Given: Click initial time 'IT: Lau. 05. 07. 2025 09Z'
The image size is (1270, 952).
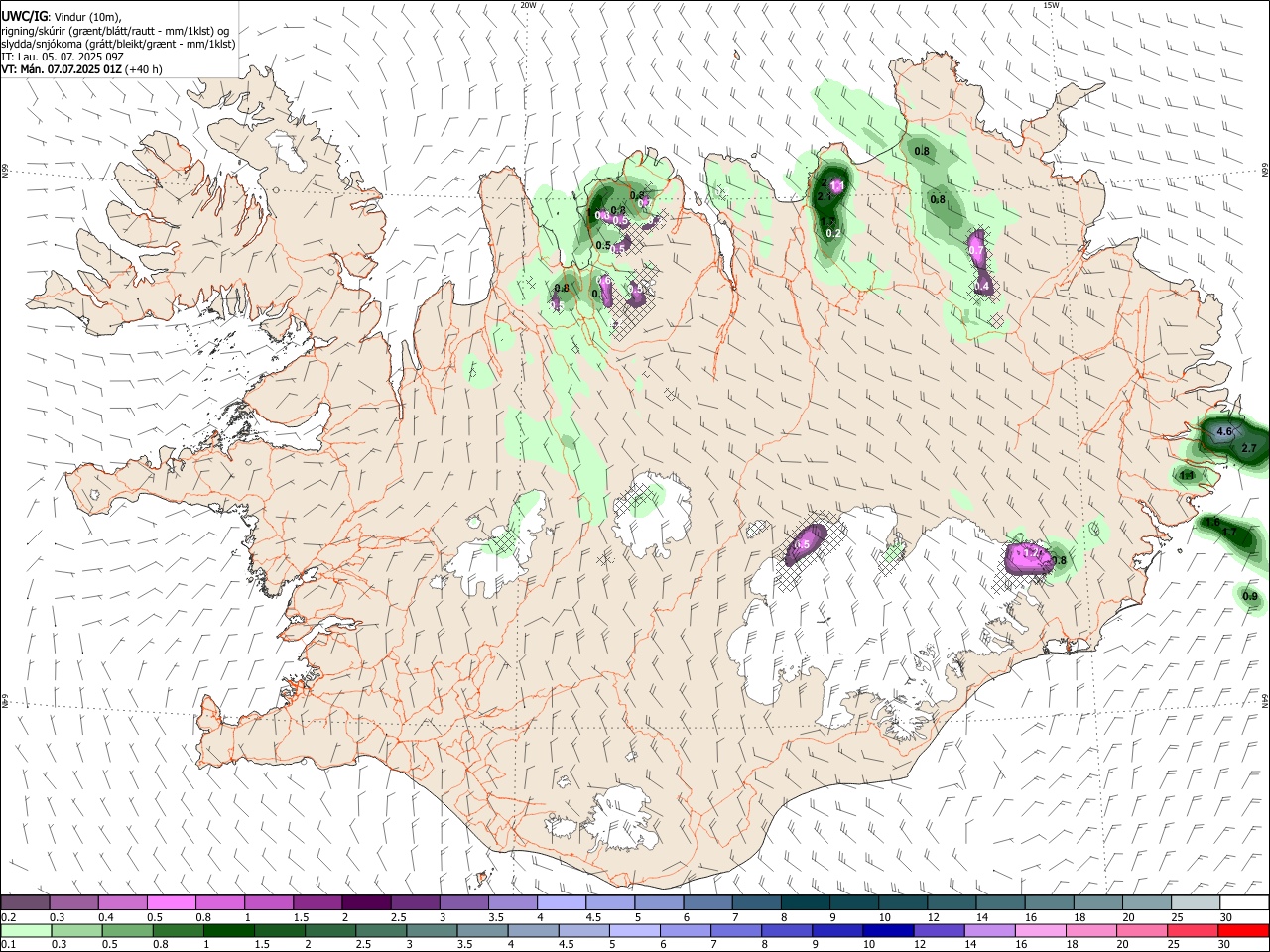Looking at the screenshot, I should click(x=63, y=57).
